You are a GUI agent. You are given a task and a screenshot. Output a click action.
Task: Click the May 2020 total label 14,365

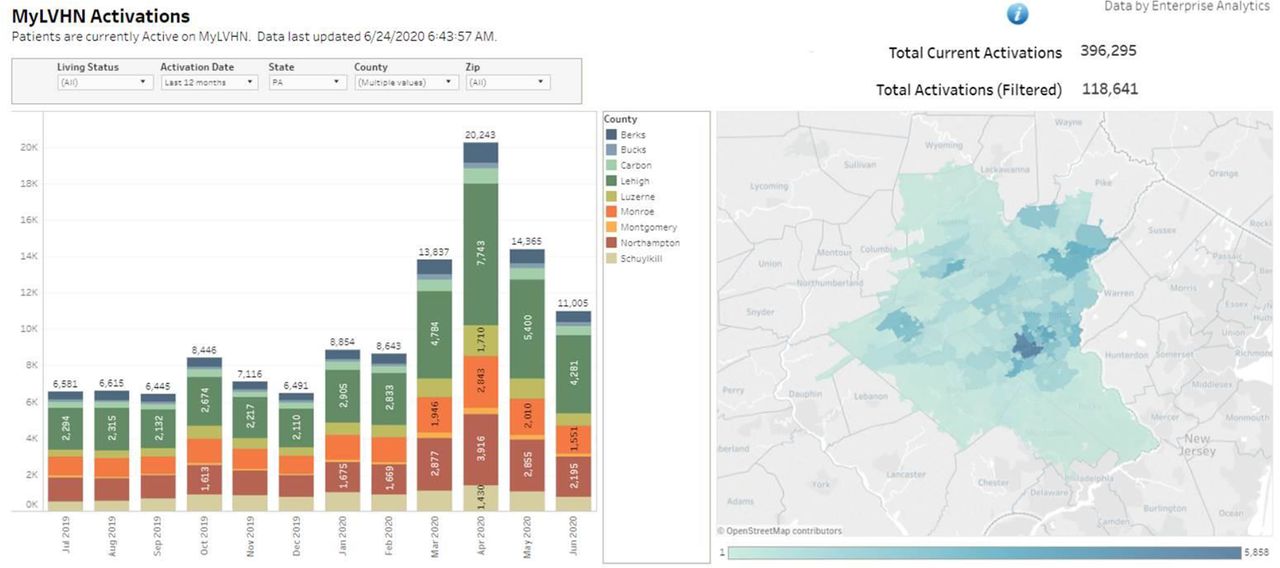coord(527,242)
